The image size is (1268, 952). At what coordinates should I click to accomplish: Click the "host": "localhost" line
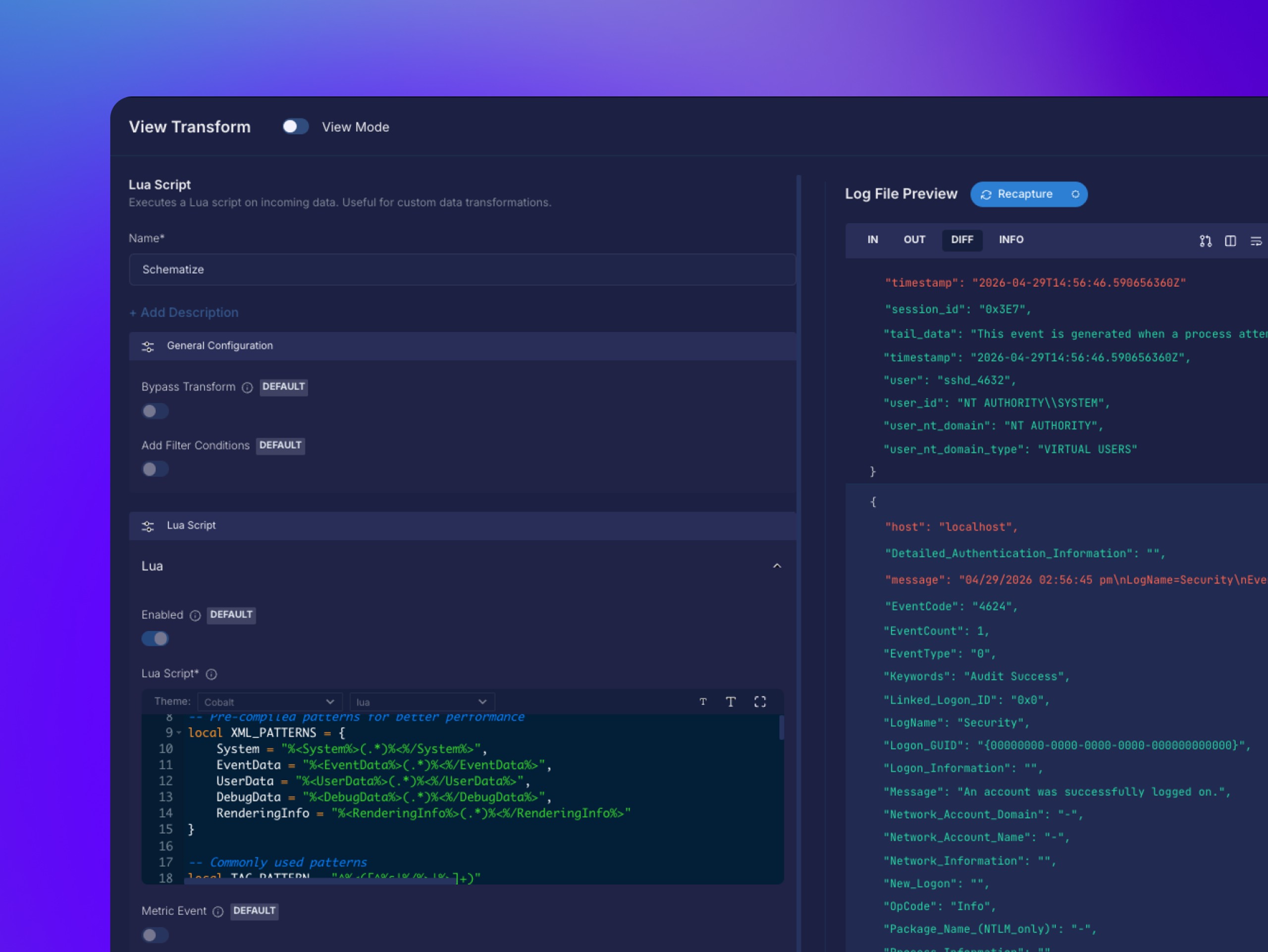click(951, 528)
